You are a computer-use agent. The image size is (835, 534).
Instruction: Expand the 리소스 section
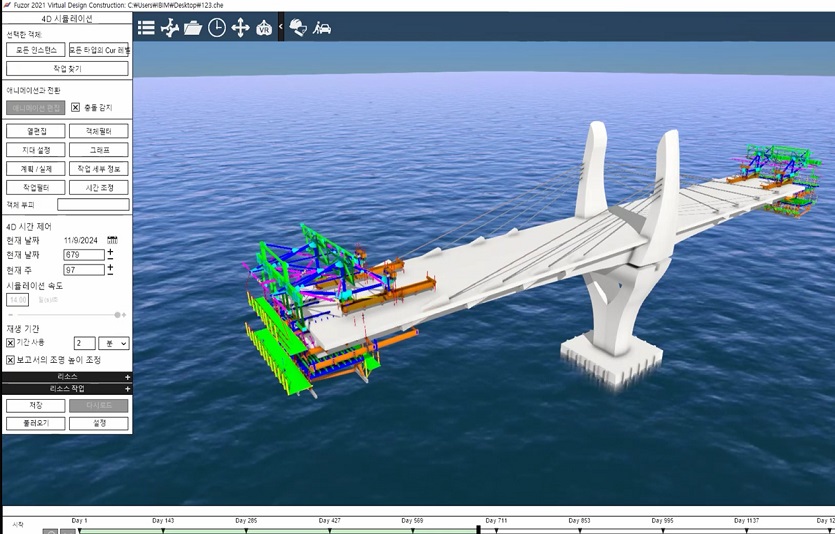[127, 377]
